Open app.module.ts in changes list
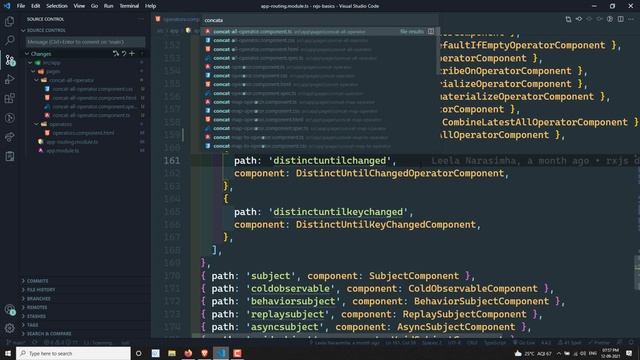The image size is (640, 360). 62,151
